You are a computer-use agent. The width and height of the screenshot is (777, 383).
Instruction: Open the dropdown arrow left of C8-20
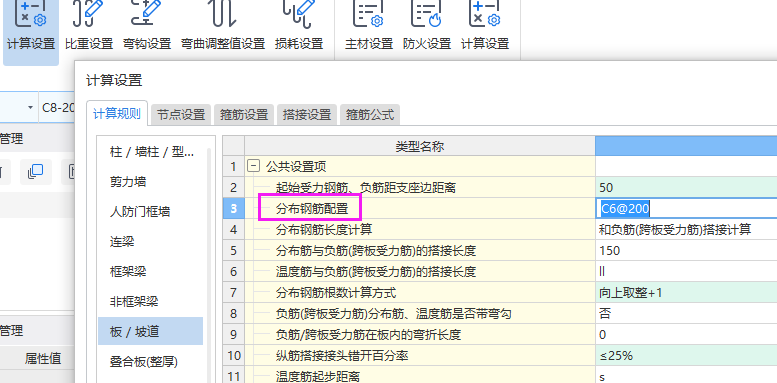tap(30, 108)
